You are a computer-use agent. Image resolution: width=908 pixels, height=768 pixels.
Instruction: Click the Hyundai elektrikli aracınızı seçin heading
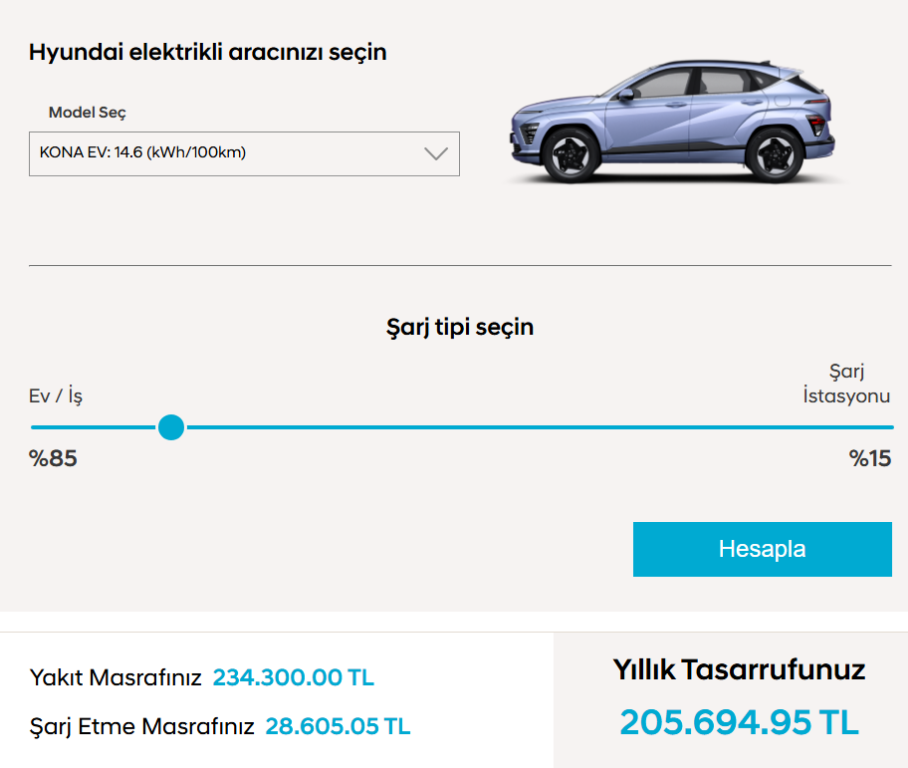click(208, 52)
